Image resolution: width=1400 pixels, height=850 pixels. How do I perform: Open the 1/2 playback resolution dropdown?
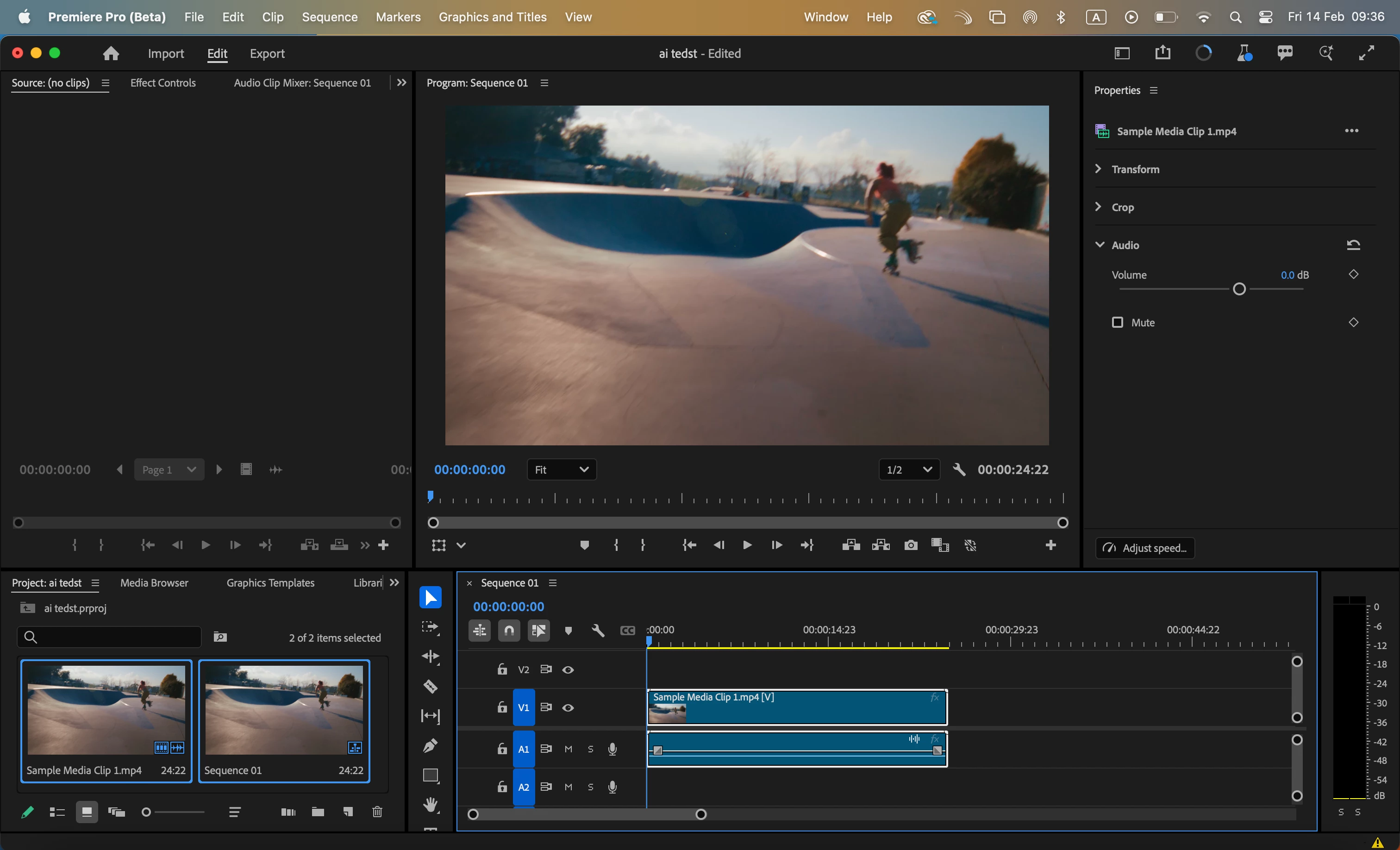tap(908, 469)
